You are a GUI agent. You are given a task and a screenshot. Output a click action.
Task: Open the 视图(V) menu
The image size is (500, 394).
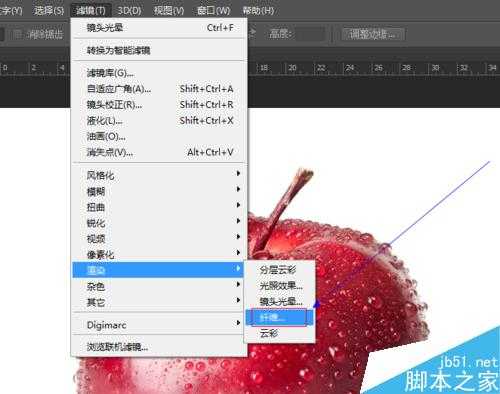tap(169, 10)
